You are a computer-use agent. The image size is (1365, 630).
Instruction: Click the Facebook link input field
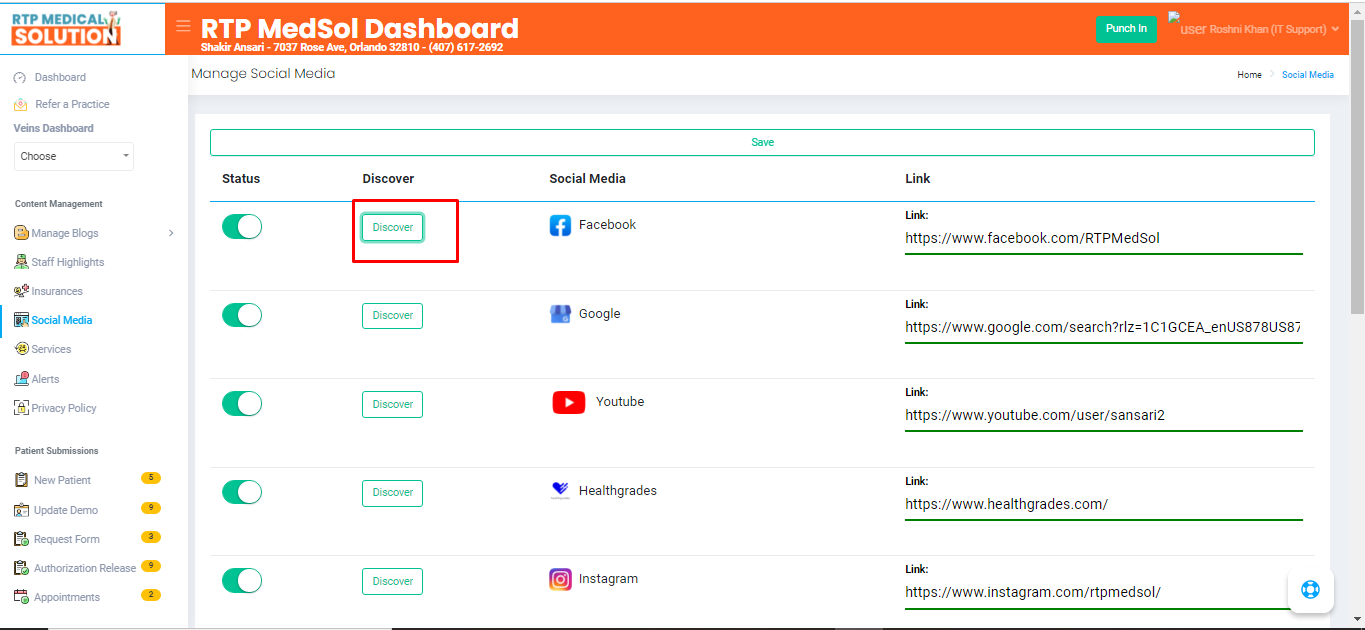tap(1104, 239)
